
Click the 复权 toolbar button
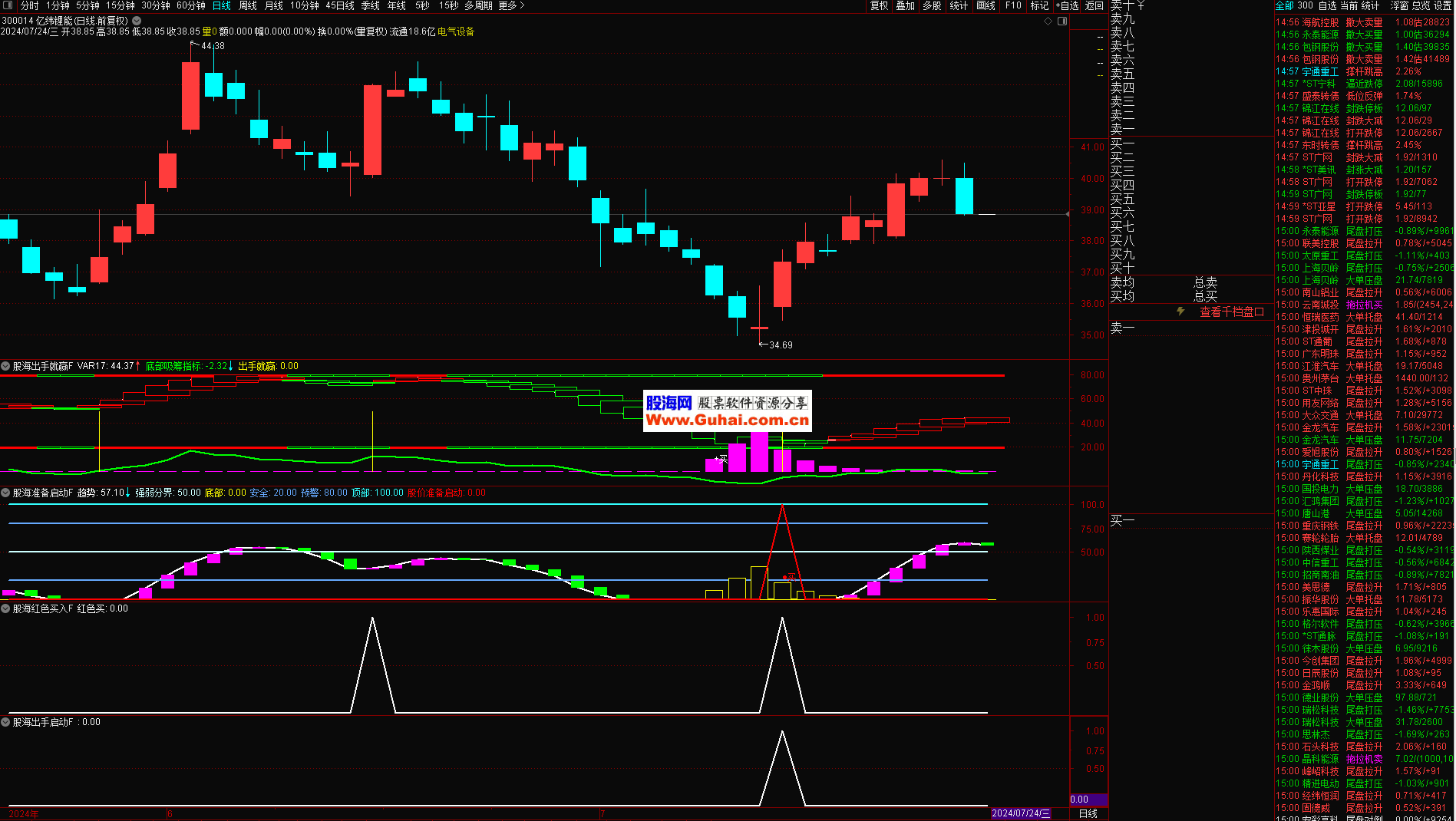pos(879,5)
